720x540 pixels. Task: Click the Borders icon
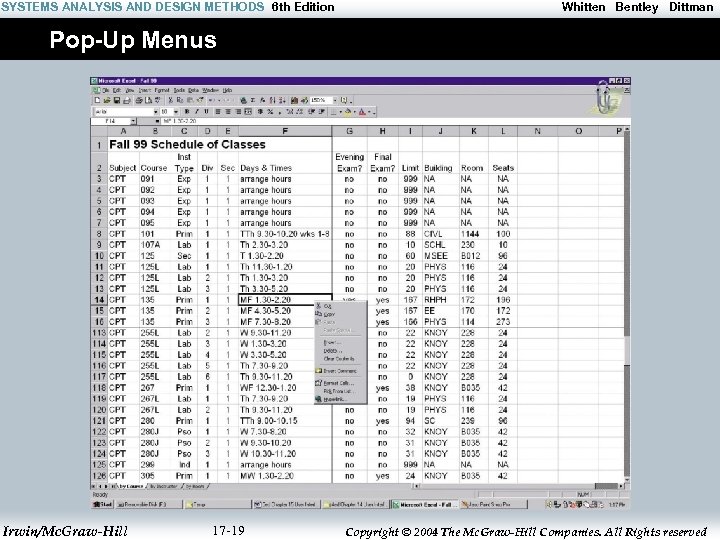[333, 112]
